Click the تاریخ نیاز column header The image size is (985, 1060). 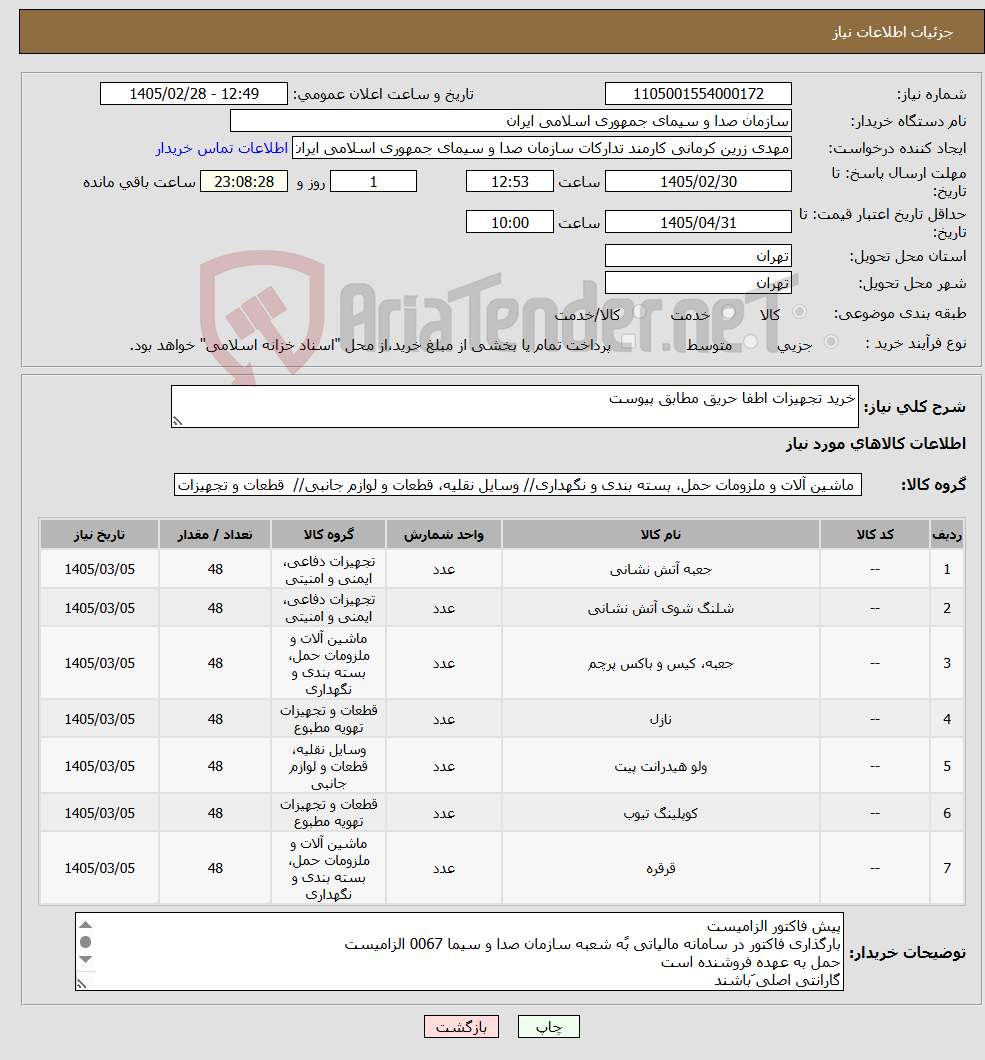pos(99,535)
